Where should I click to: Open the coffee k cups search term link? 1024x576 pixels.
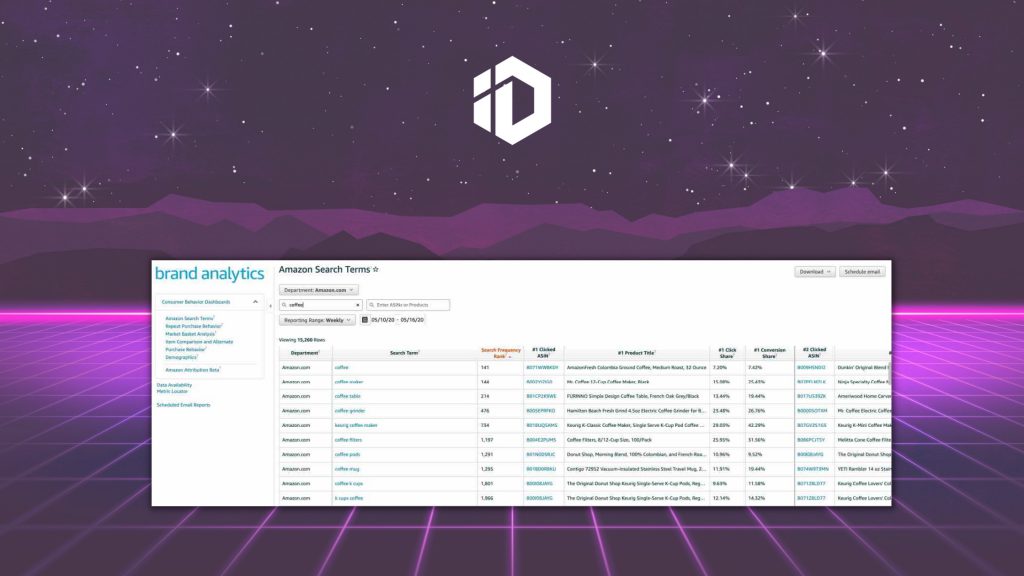tap(349, 484)
